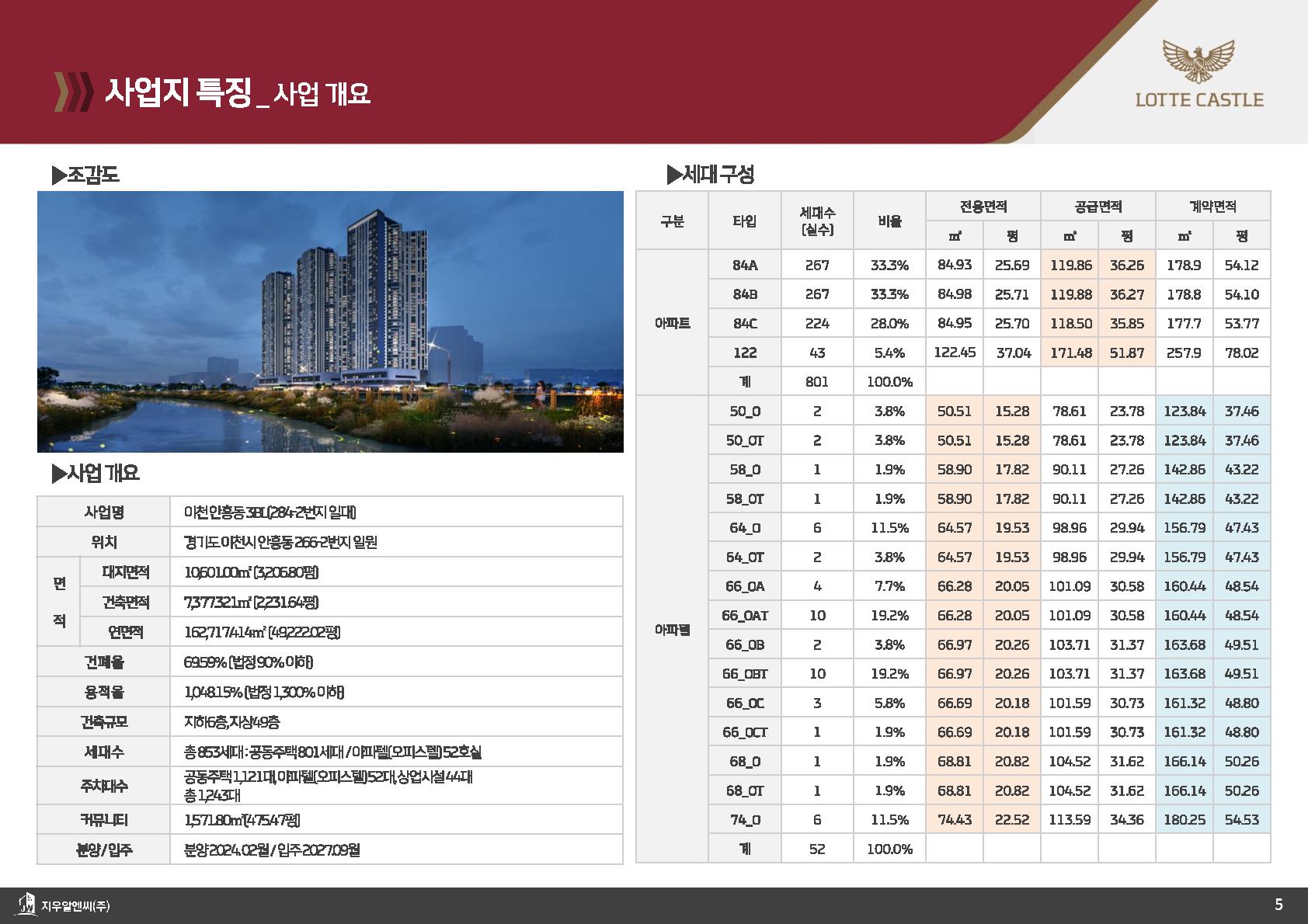This screenshot has width=1308, height=924.
Task: Click the 84A type cell
Action: (x=745, y=265)
